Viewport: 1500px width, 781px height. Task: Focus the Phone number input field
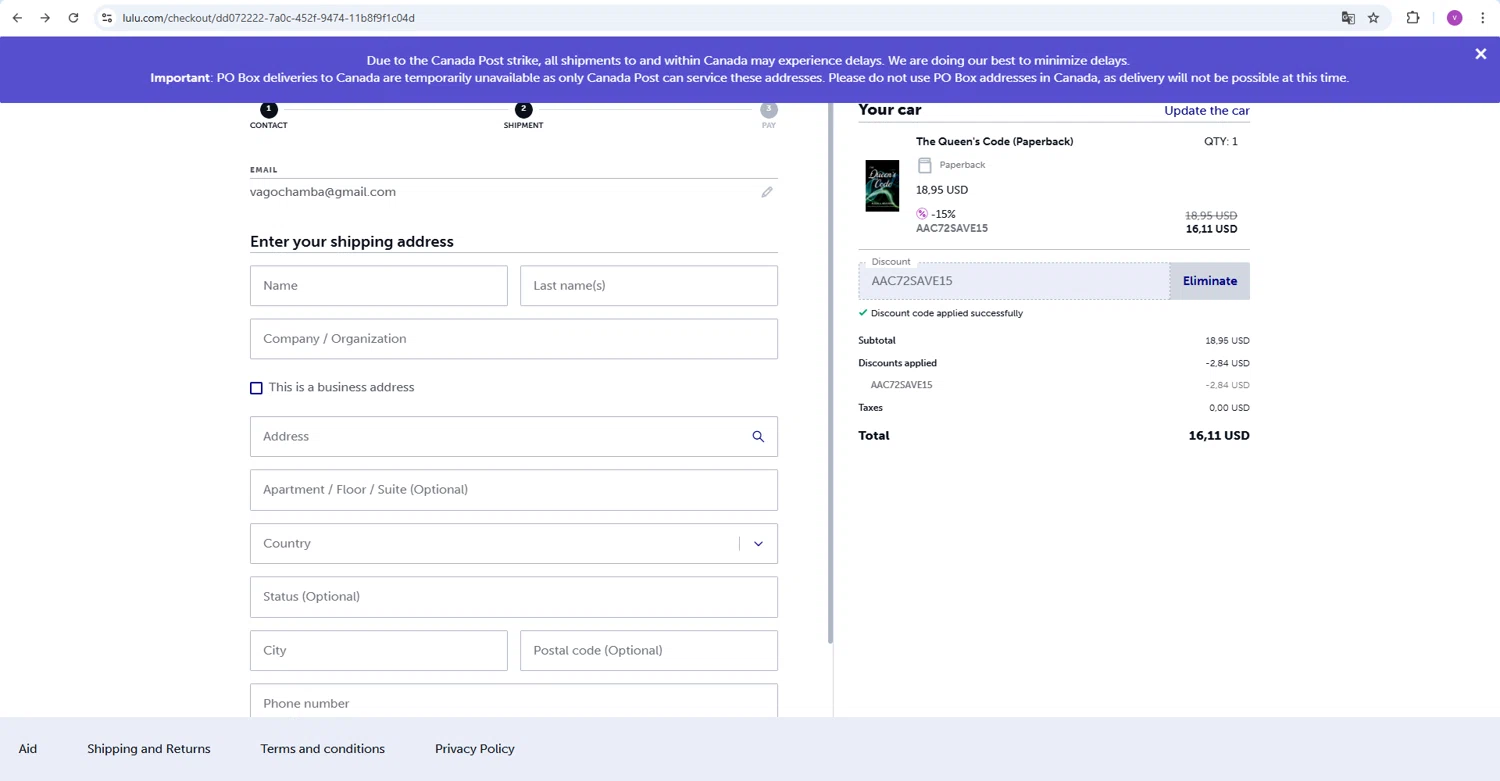tap(513, 702)
